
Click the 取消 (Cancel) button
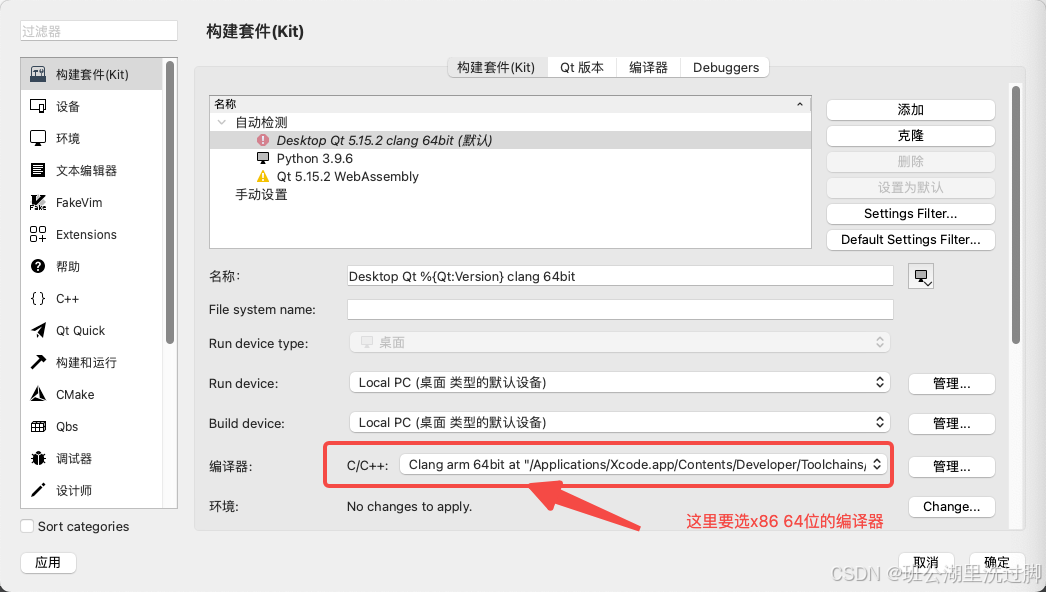[x=926, y=563]
